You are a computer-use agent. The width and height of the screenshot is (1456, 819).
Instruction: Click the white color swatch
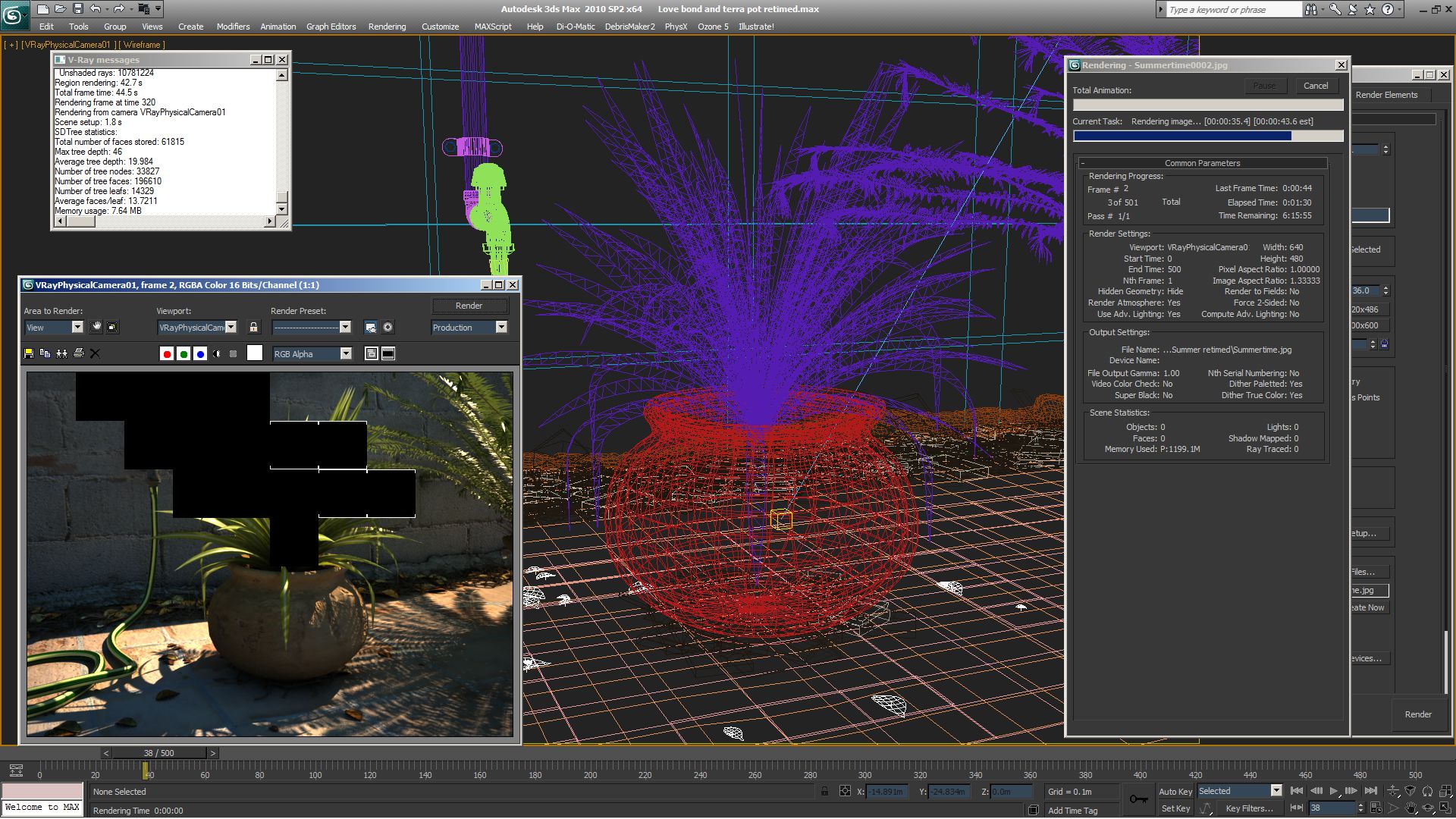pos(255,353)
